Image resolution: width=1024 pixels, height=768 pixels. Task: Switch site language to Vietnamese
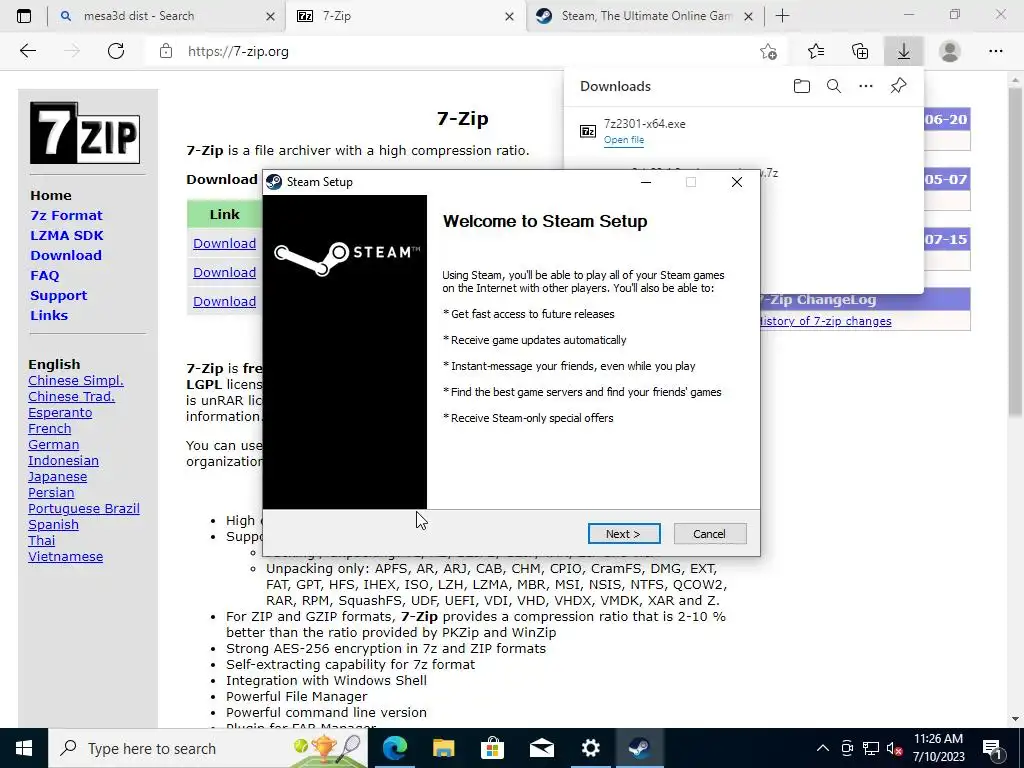pos(65,556)
